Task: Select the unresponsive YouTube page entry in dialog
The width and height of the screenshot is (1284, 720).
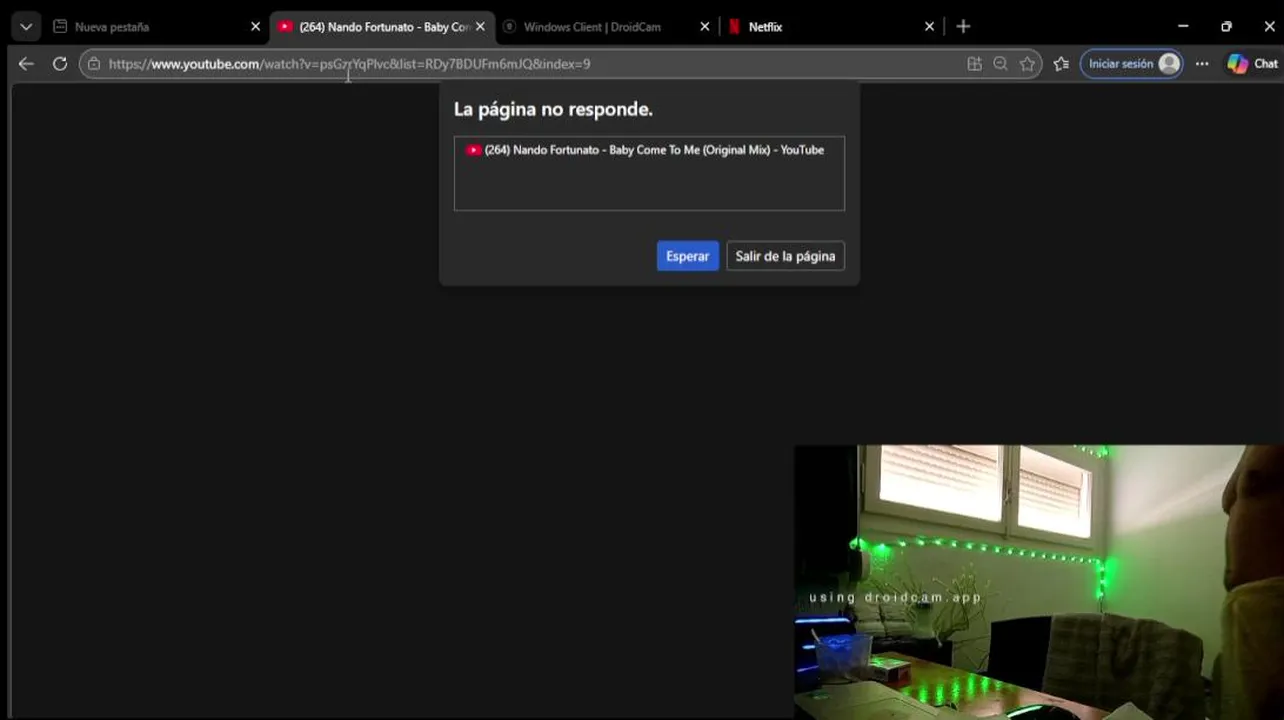Action: coord(649,150)
